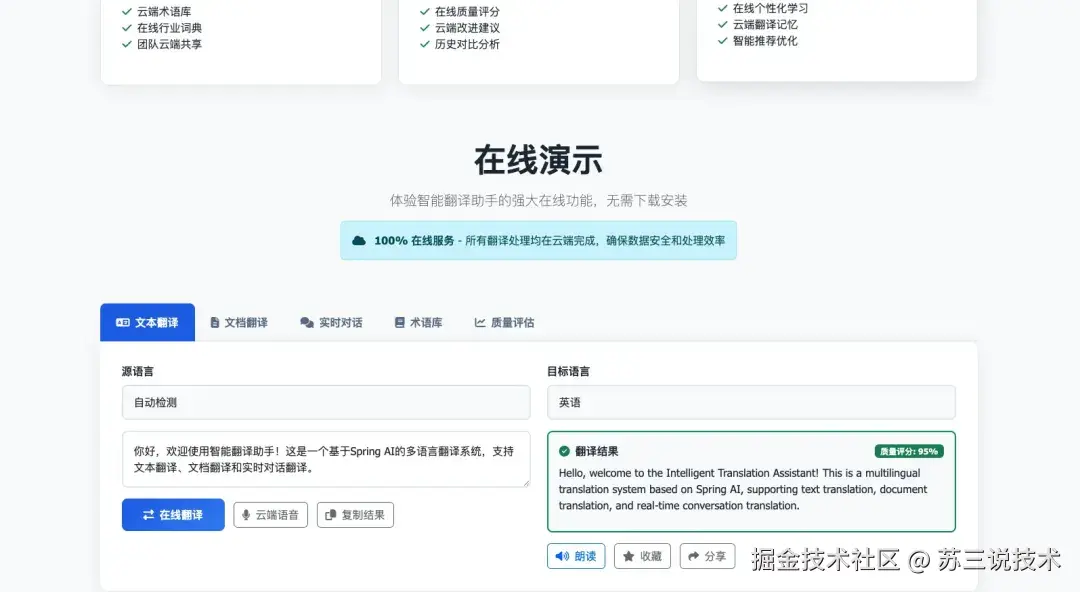The image size is (1080, 592).
Task: Open the 源语言 selector showing 自动检测
Action: 326,402
